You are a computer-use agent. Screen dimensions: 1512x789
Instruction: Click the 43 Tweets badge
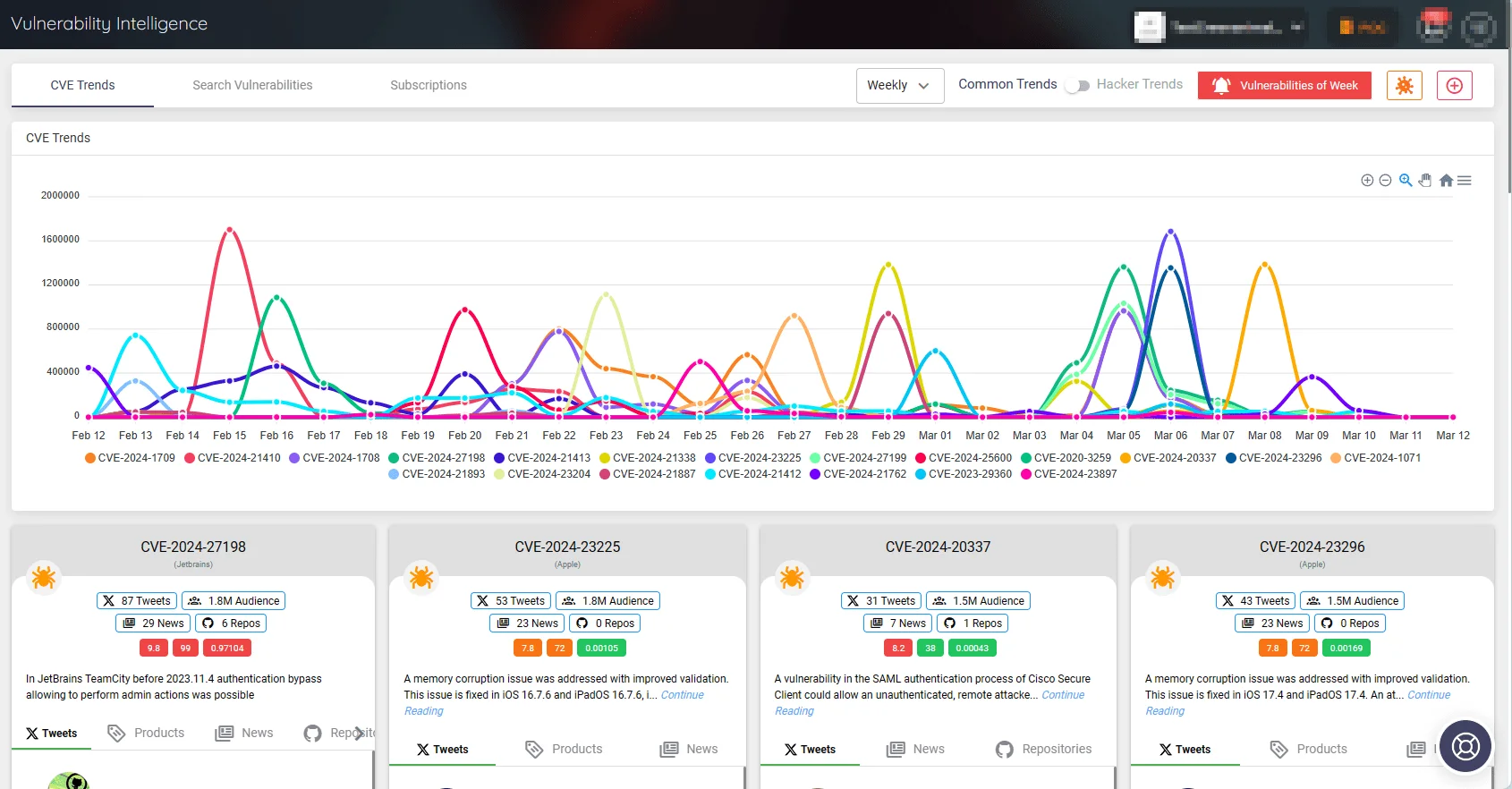click(1255, 601)
